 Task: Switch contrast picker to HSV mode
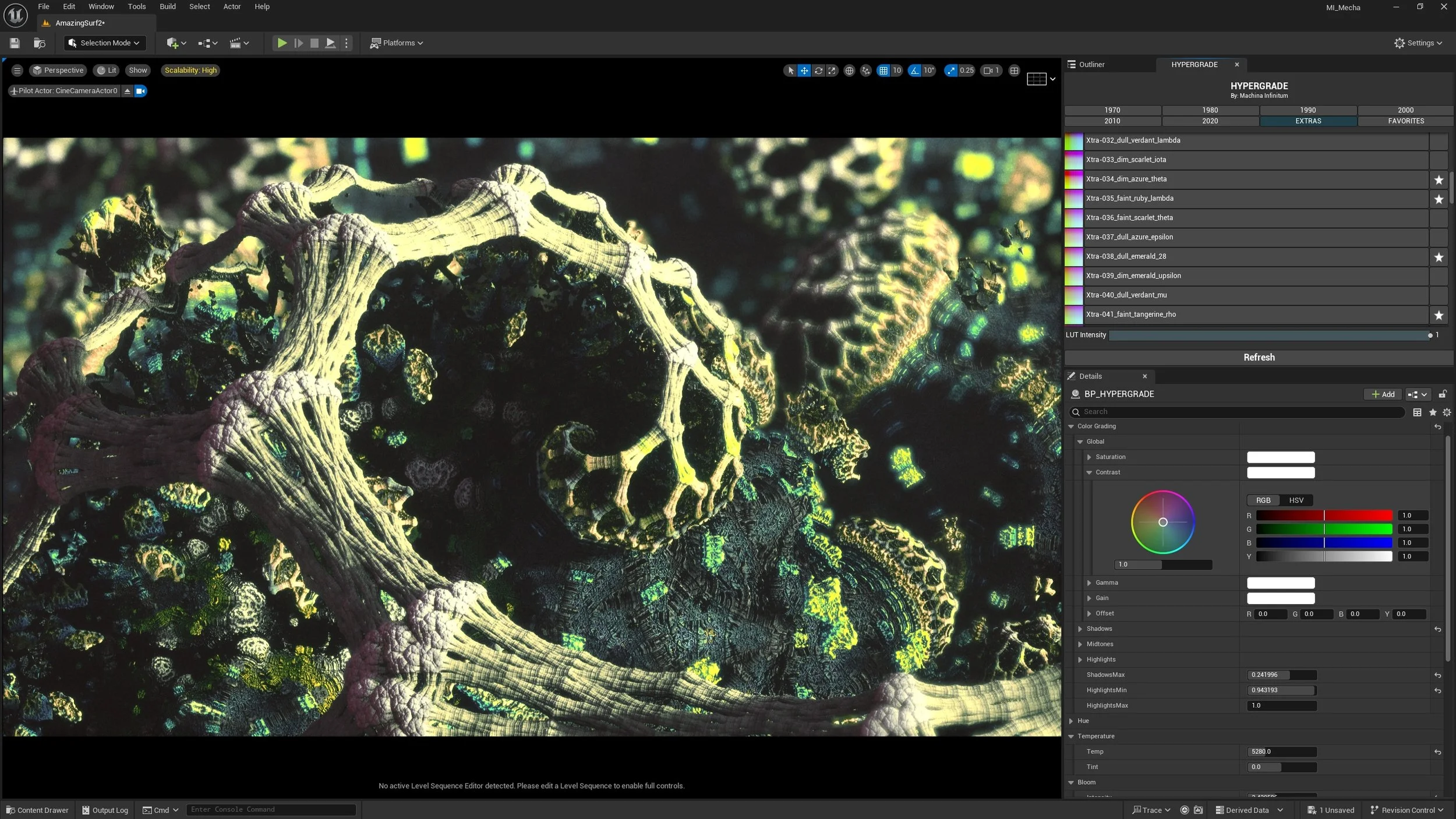[x=1296, y=500]
